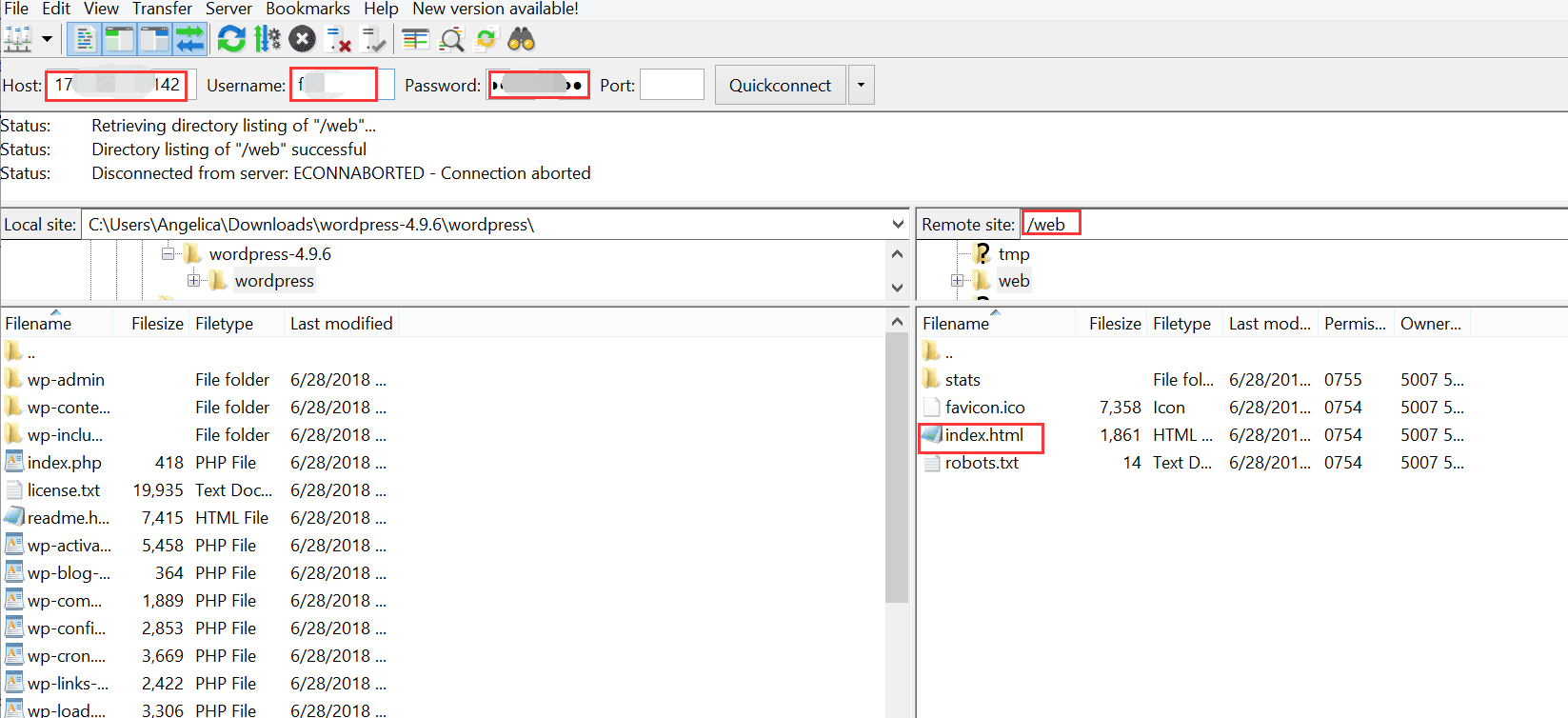Disconnect from the current server

pos(338,40)
